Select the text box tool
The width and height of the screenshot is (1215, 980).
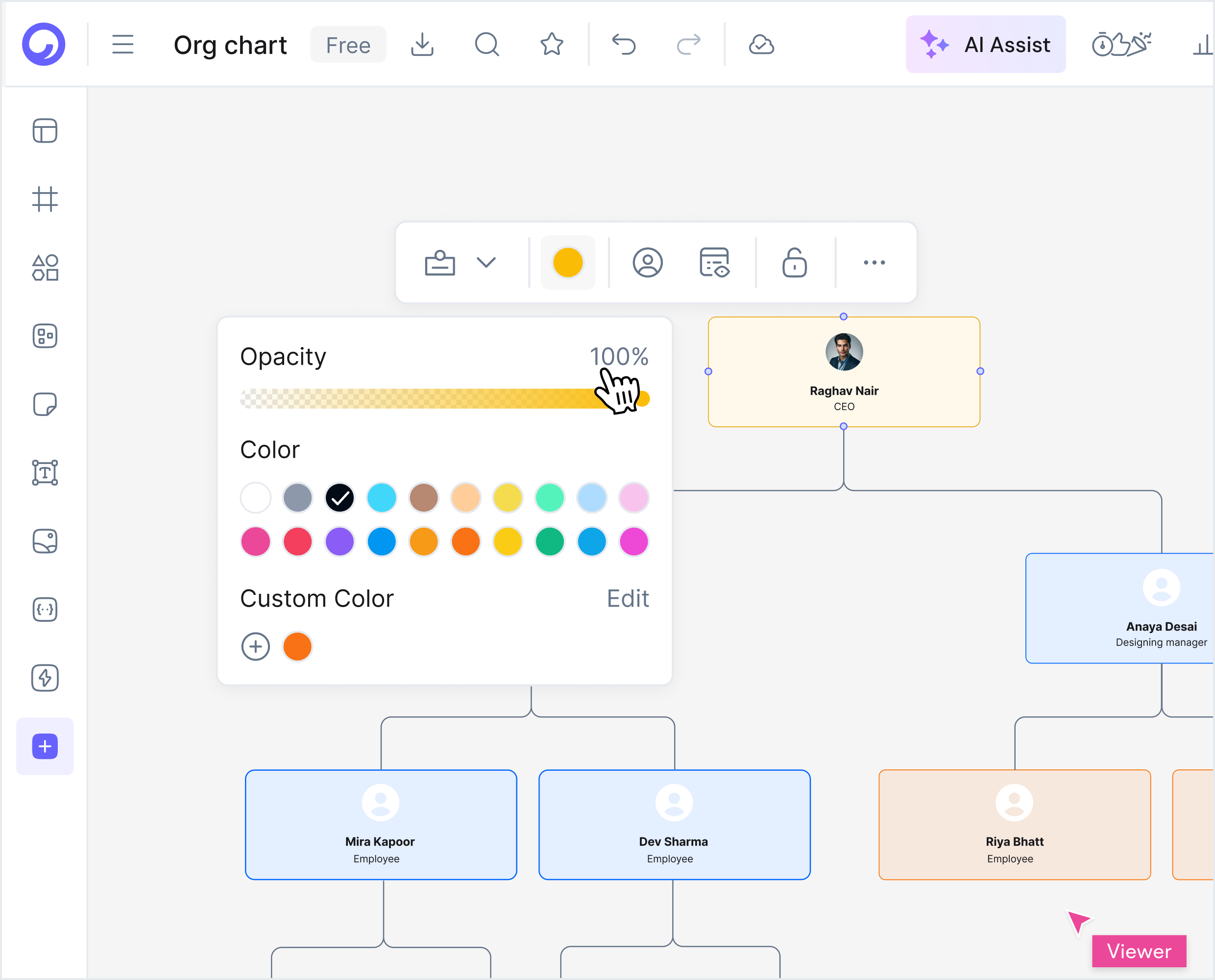pos(45,472)
